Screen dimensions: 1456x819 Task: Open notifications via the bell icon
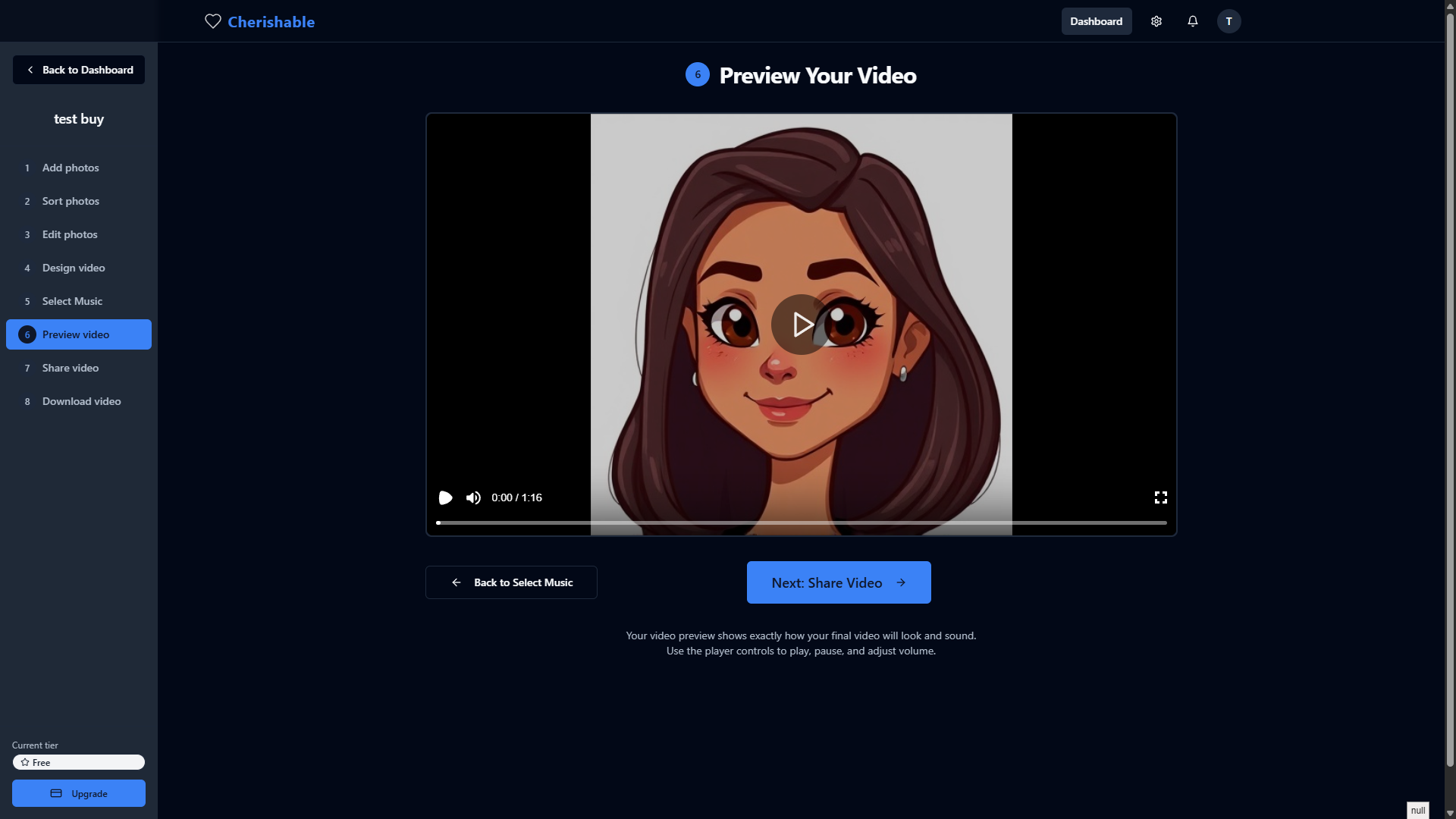pyautogui.click(x=1192, y=21)
